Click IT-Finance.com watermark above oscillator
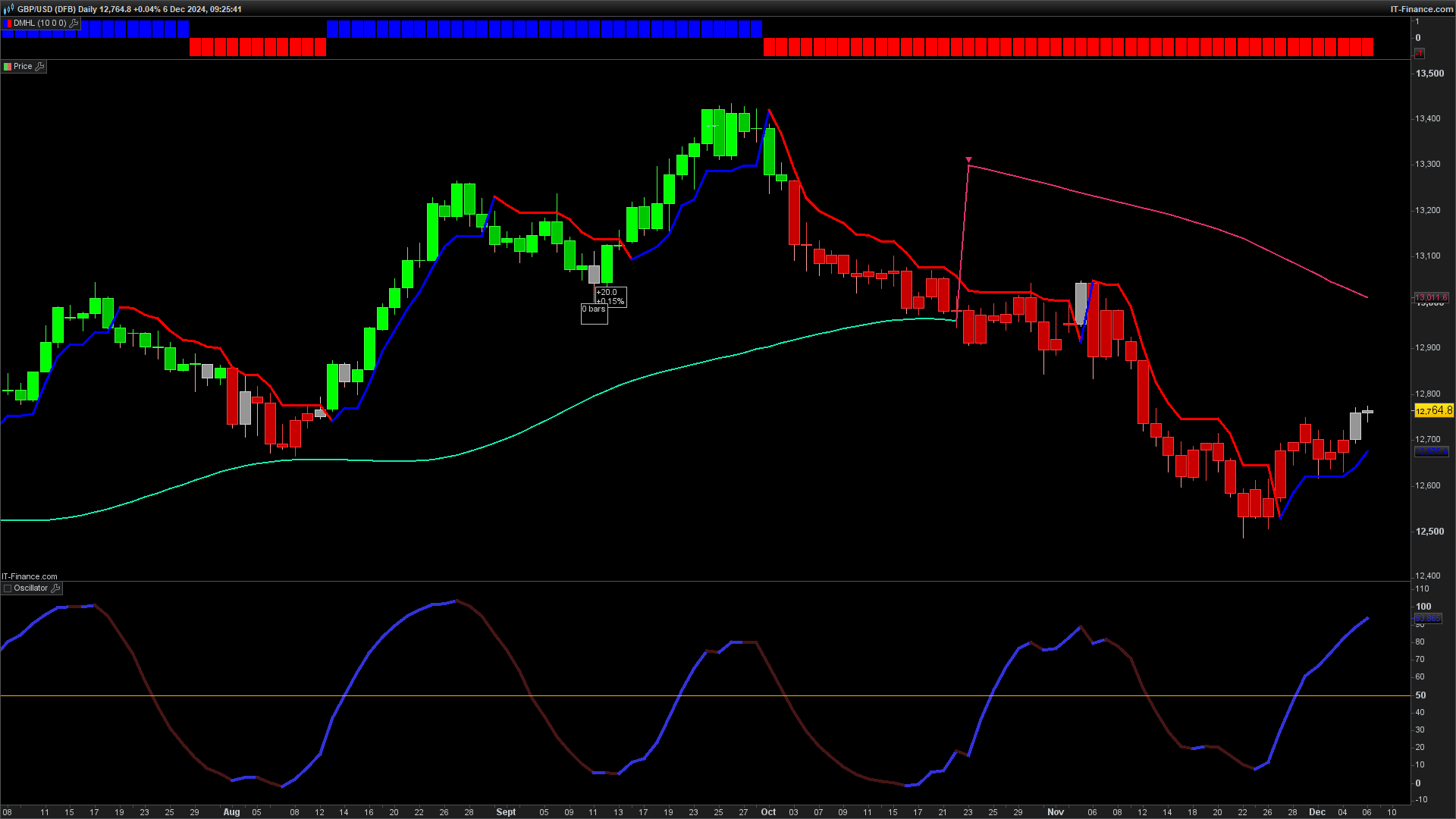 (x=30, y=576)
